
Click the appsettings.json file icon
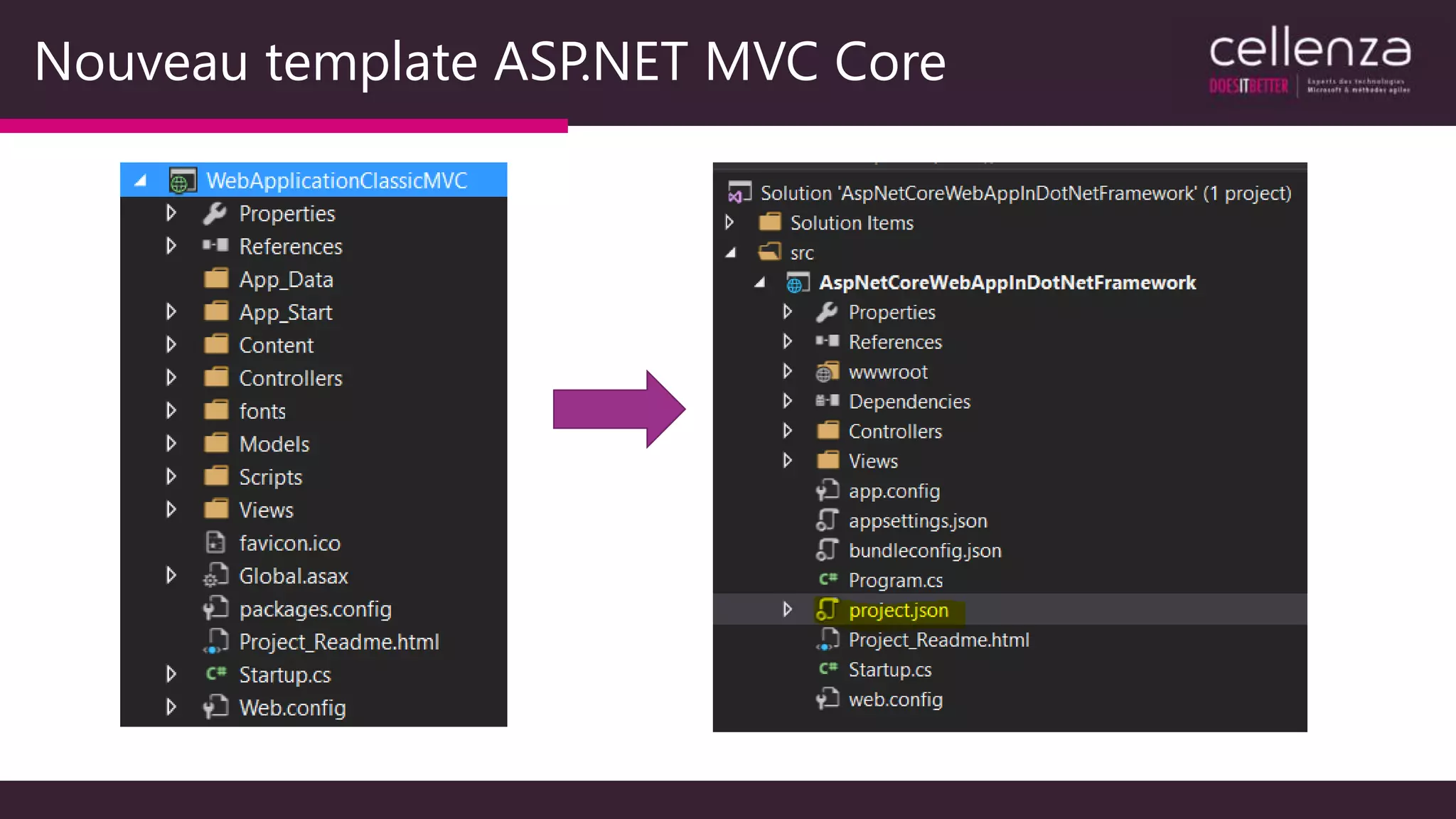[827, 520]
